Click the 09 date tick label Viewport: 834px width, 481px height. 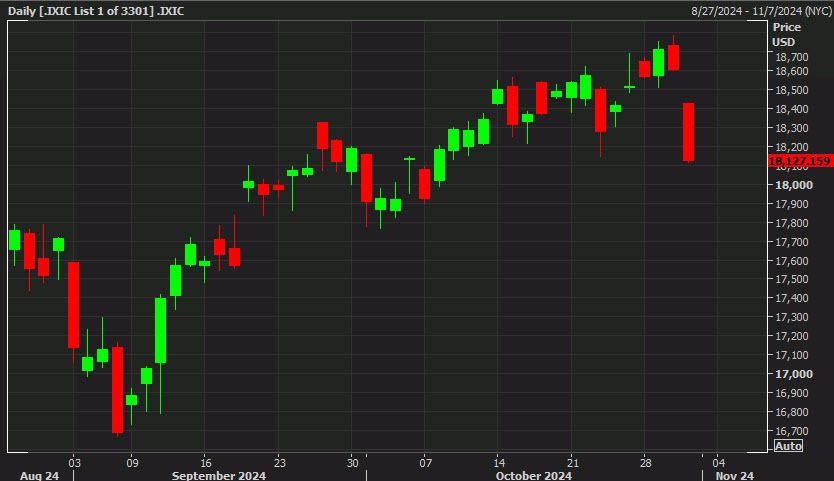pos(132,463)
